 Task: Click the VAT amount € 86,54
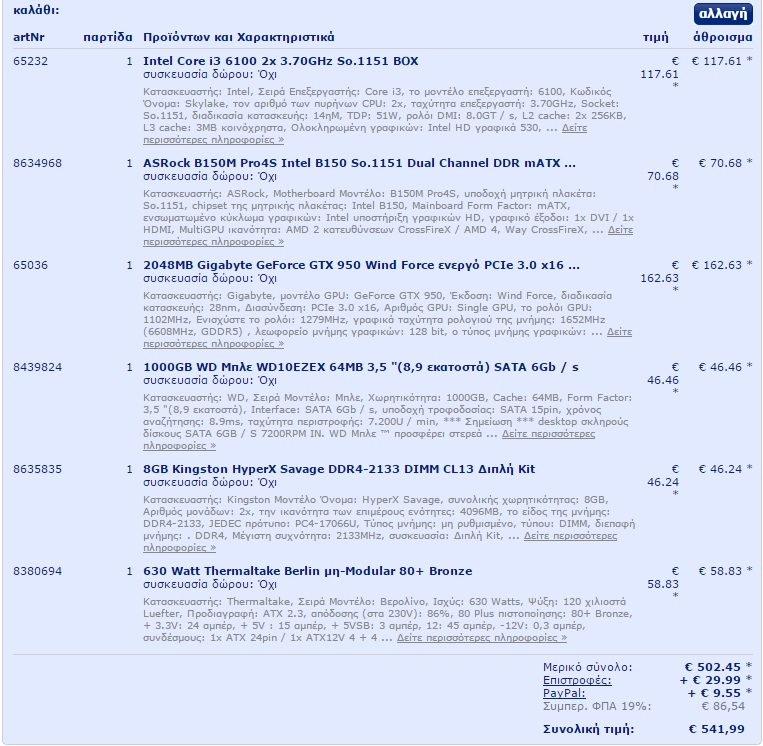[723, 706]
